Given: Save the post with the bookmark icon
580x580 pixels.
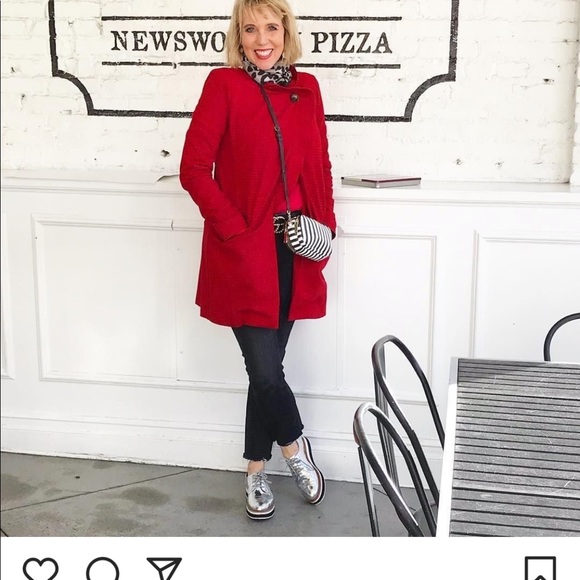Looking at the screenshot, I should pos(540,569).
